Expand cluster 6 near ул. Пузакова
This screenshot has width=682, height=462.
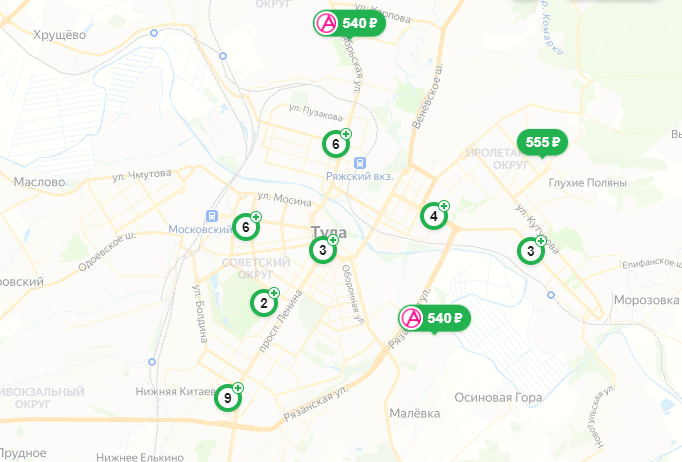336,144
